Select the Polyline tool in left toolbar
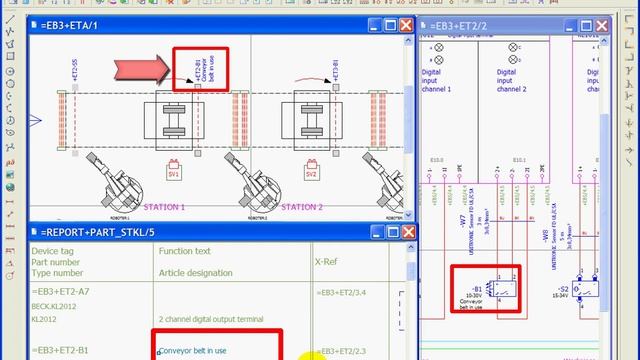 click(10, 31)
